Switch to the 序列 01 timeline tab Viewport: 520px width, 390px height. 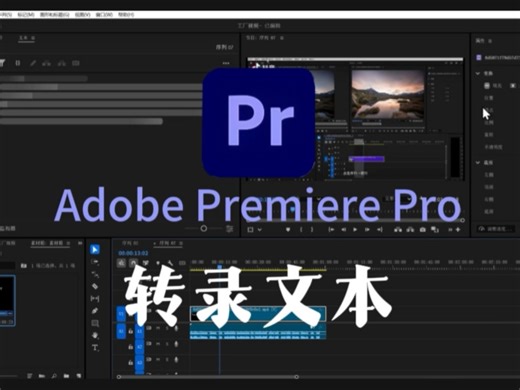[130, 243]
